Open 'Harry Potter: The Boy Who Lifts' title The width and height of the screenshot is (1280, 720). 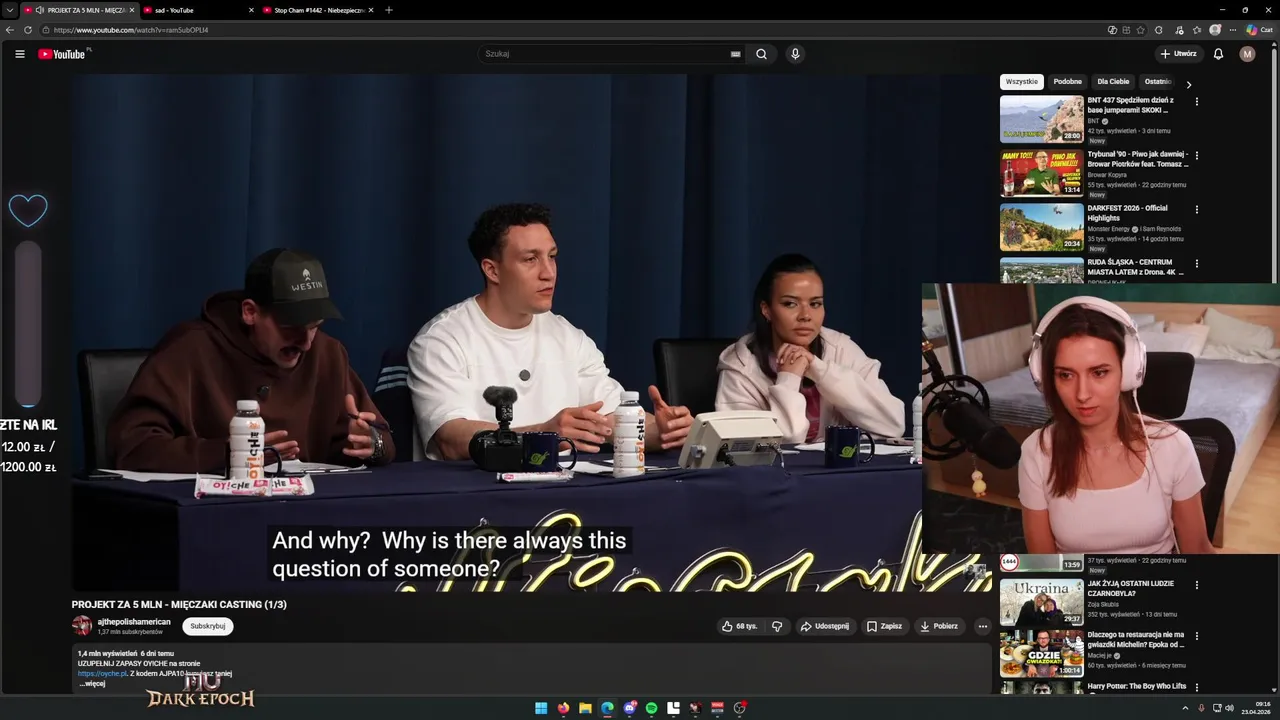coord(1137,686)
